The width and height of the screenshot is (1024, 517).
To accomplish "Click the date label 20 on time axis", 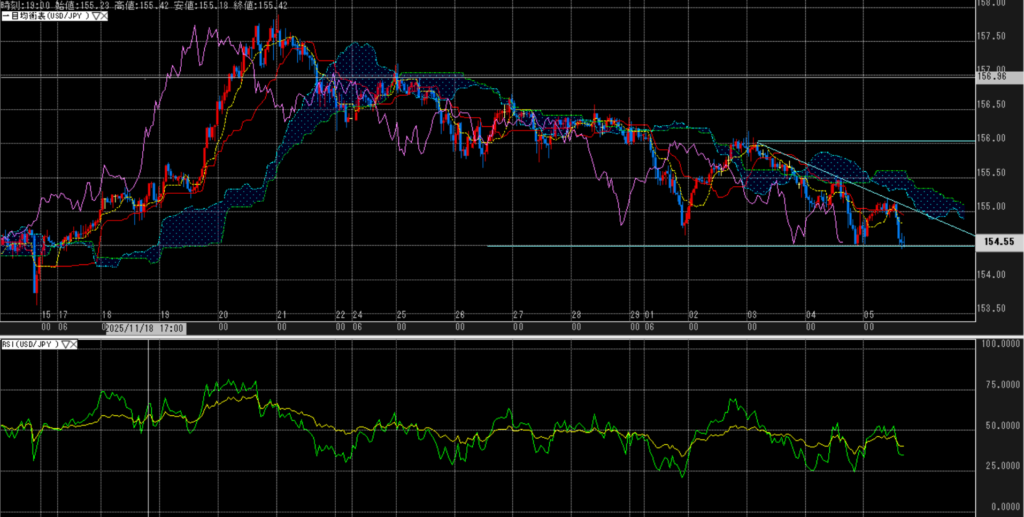I will tap(222, 313).
